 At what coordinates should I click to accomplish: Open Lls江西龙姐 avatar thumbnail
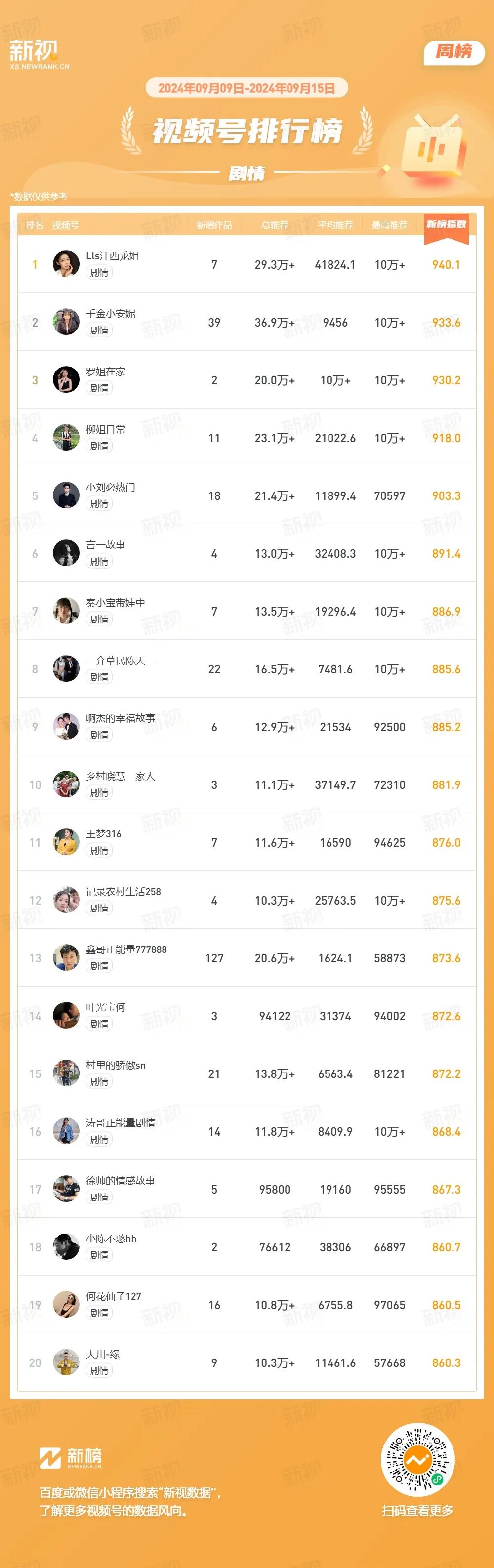[66, 264]
